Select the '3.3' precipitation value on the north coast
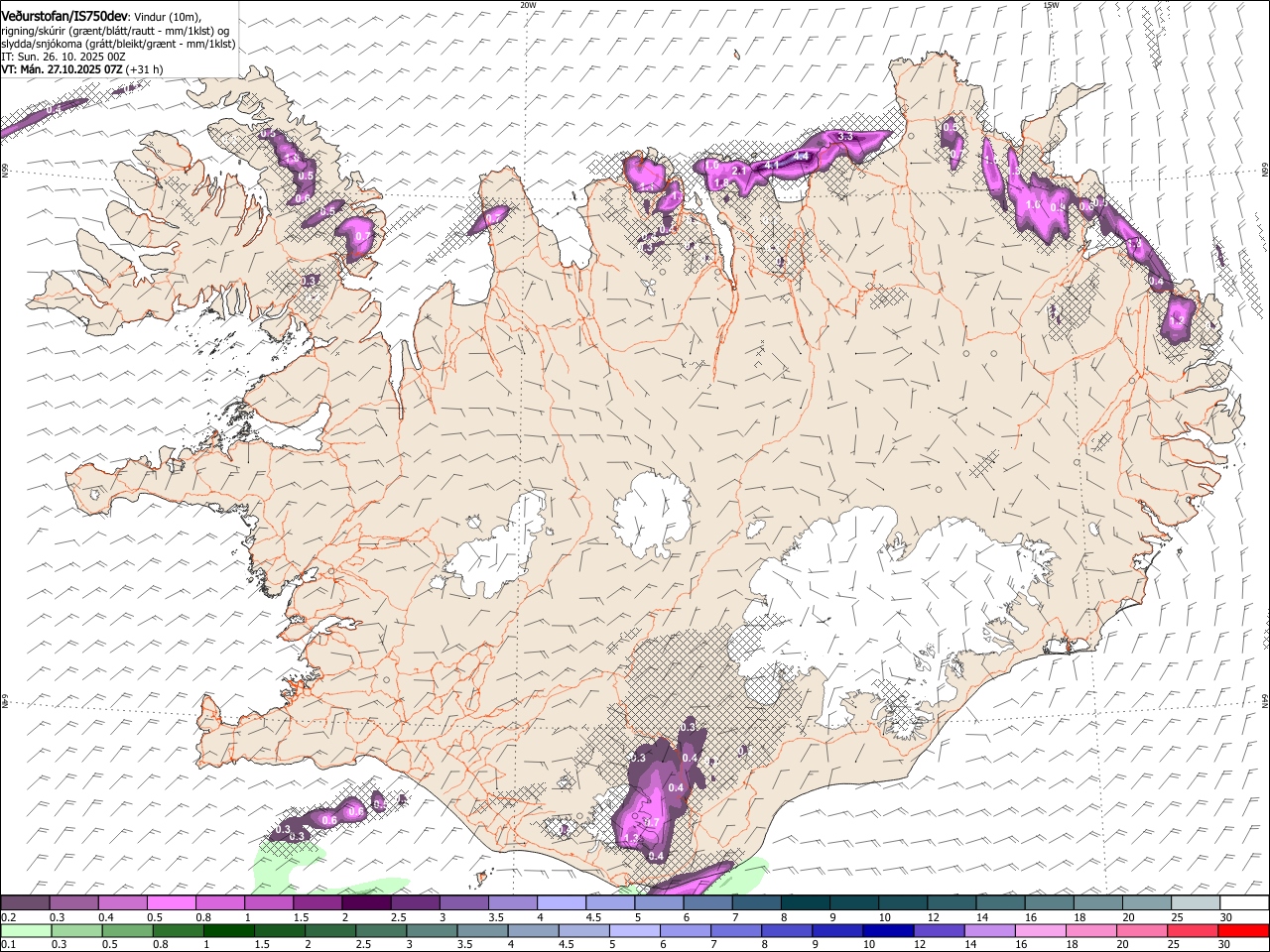 (845, 136)
